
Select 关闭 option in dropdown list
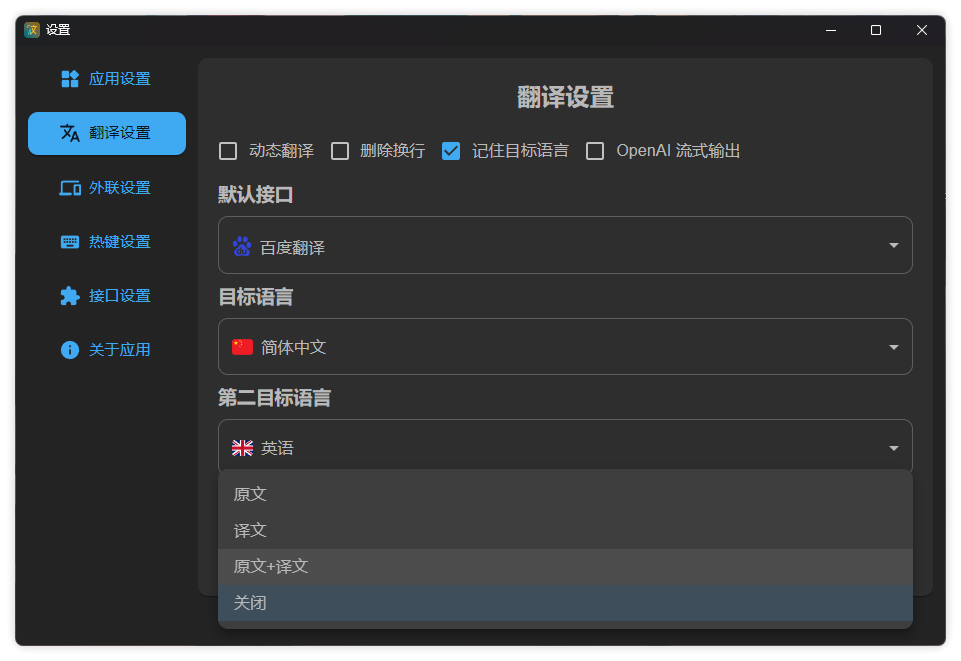pos(565,603)
